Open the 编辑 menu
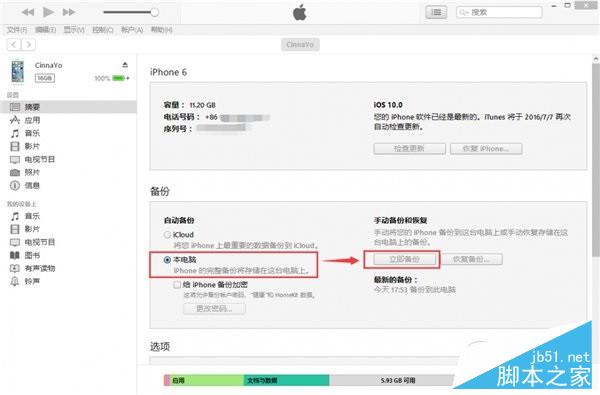Viewport: 600px width, 395px height. (46, 30)
